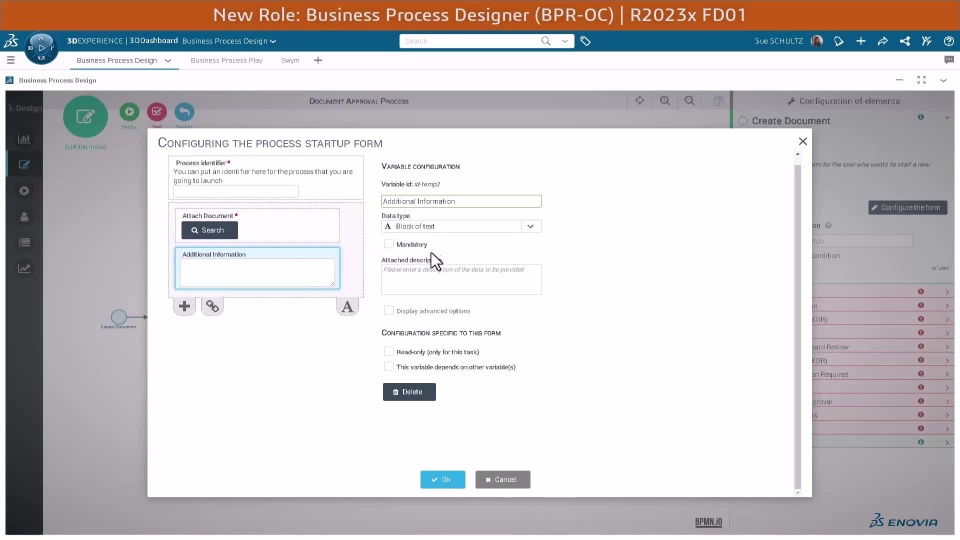
Task: Select the play circle icon in left sidebar
Action: tap(24, 191)
